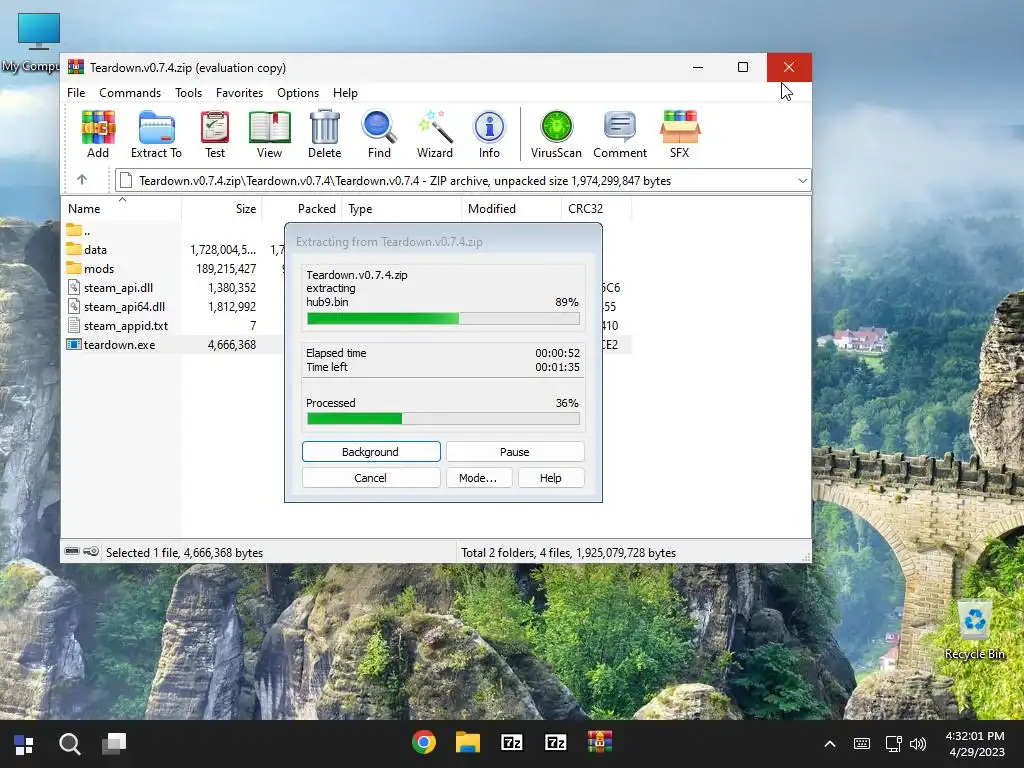Open the Comment tool
1024x768 pixels.
[x=620, y=134]
